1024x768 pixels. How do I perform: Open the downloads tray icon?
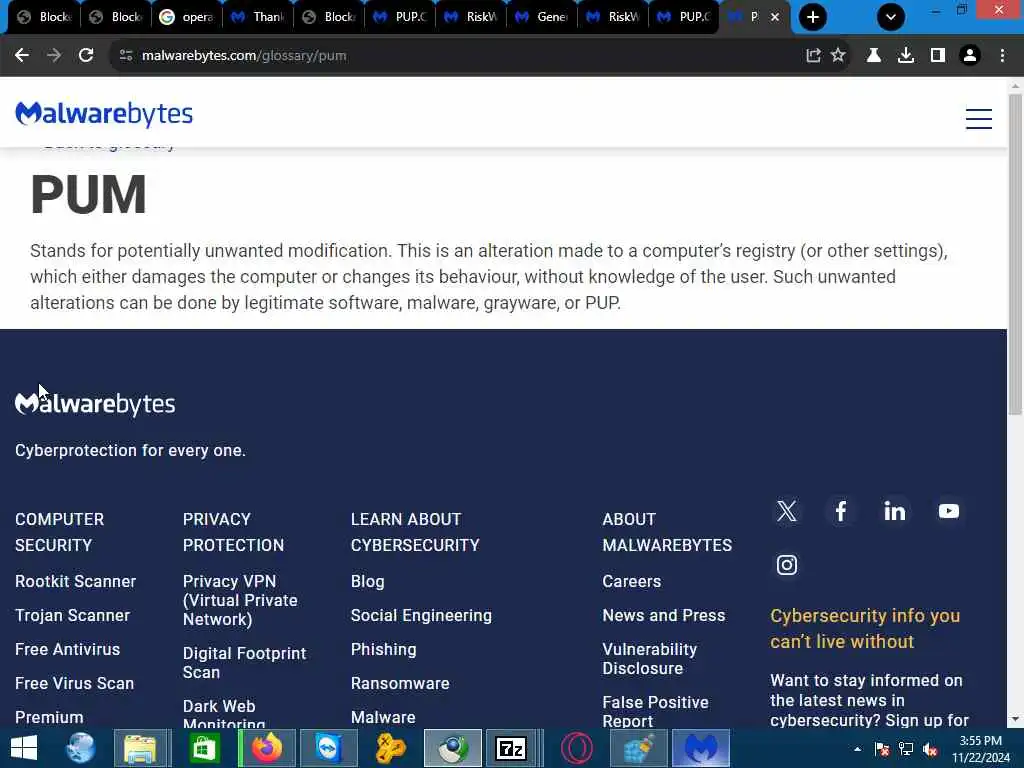tap(906, 56)
